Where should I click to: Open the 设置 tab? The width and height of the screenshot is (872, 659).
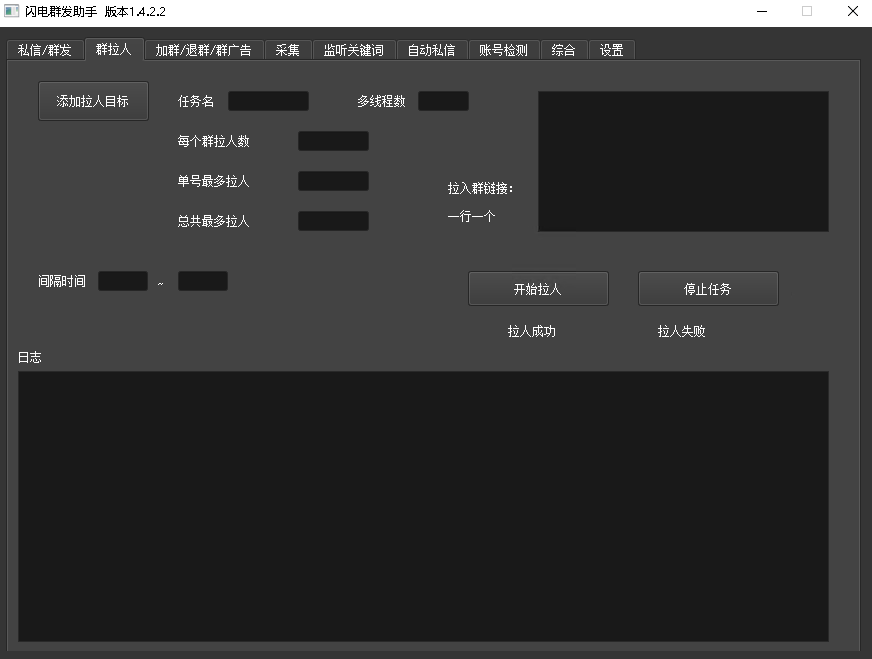pos(611,50)
